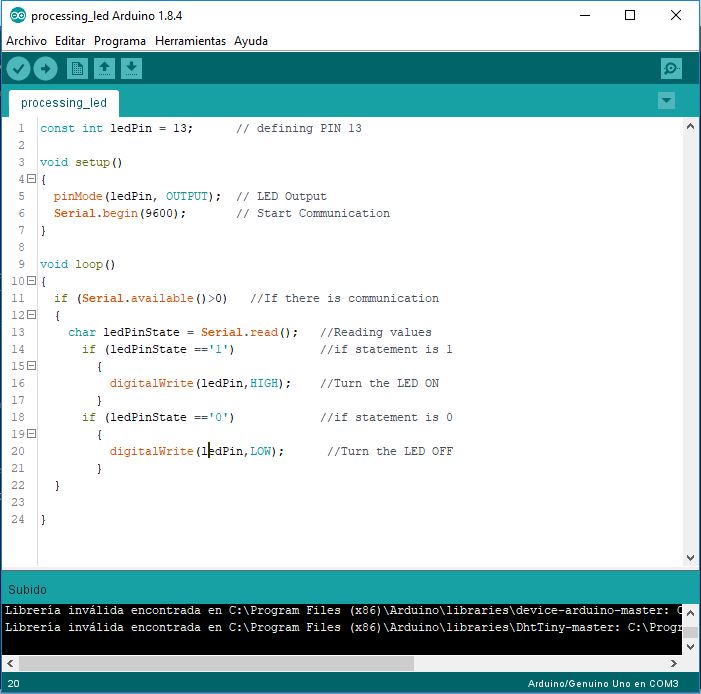701x694 pixels.
Task: Click console scrollbar down arrow
Action: pyautogui.click(x=690, y=647)
